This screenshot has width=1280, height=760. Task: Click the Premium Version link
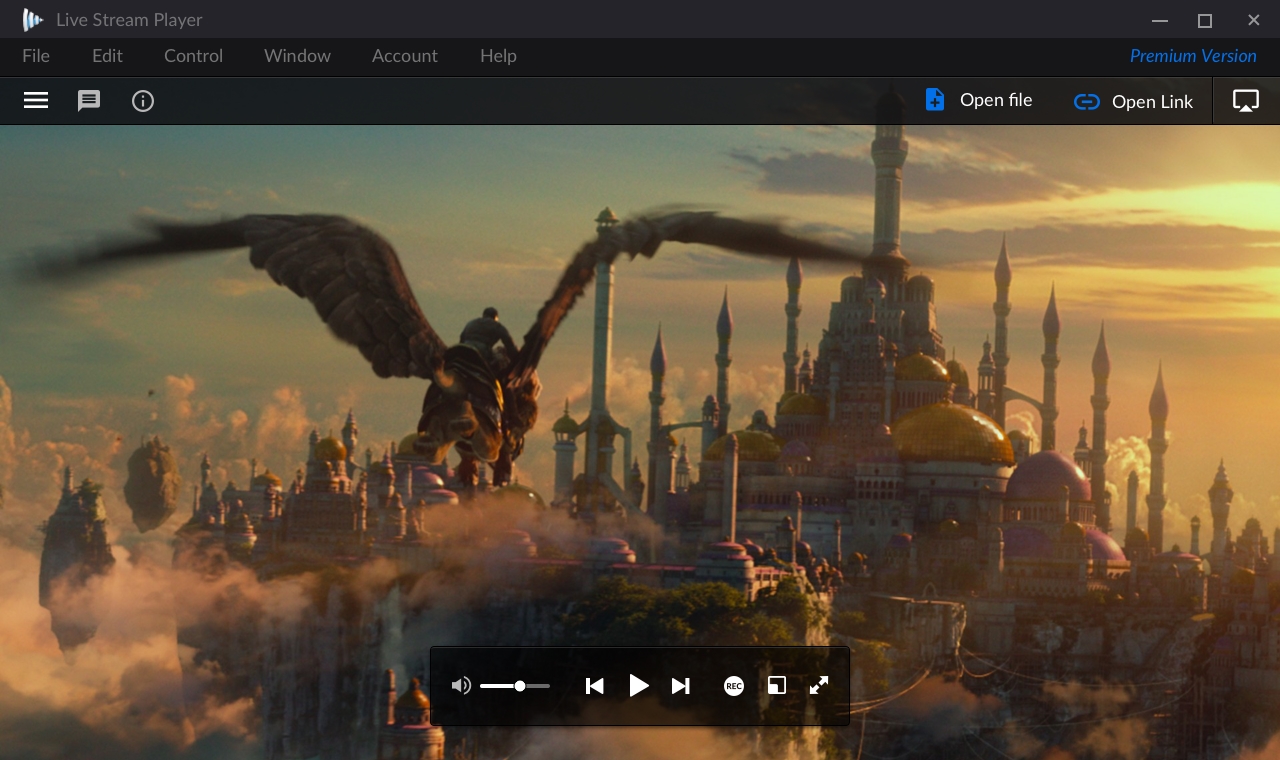(x=1192, y=56)
